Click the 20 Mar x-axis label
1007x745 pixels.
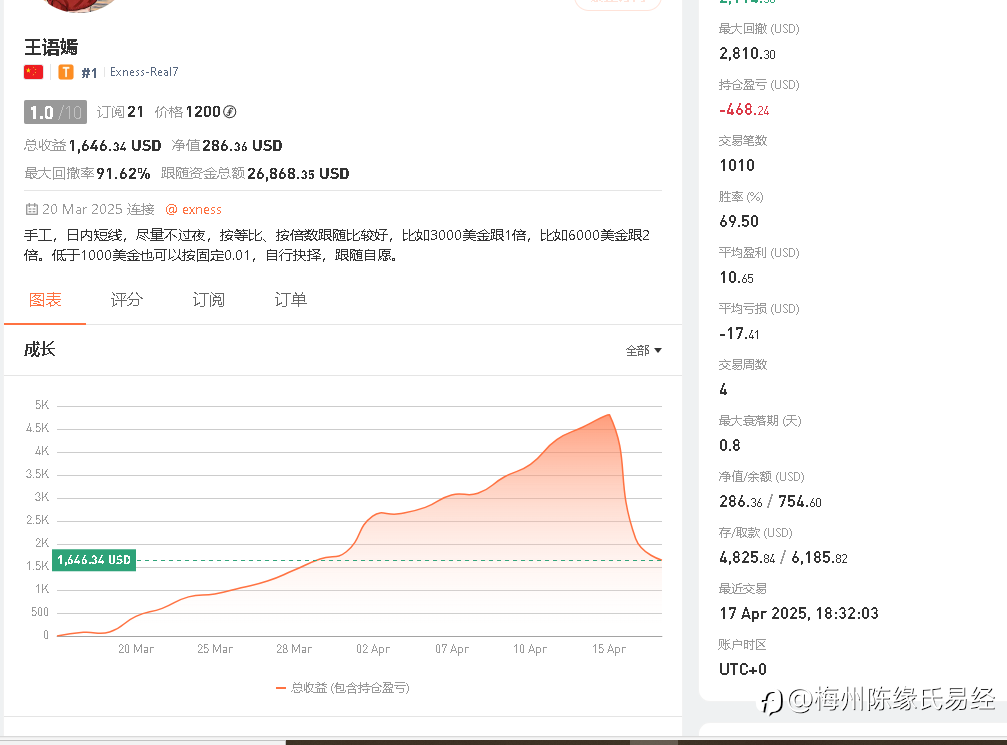point(136,649)
